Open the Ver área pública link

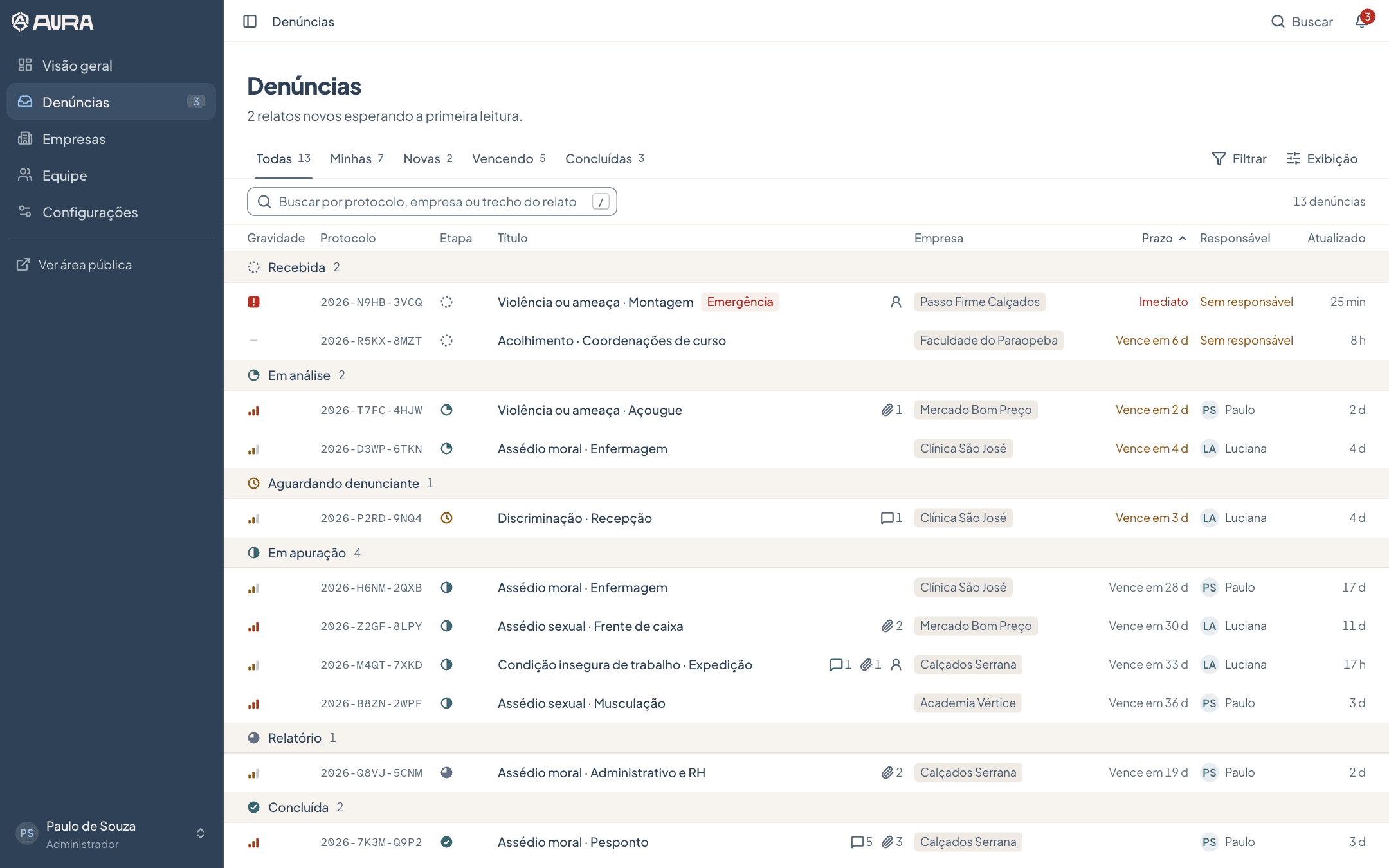74,265
